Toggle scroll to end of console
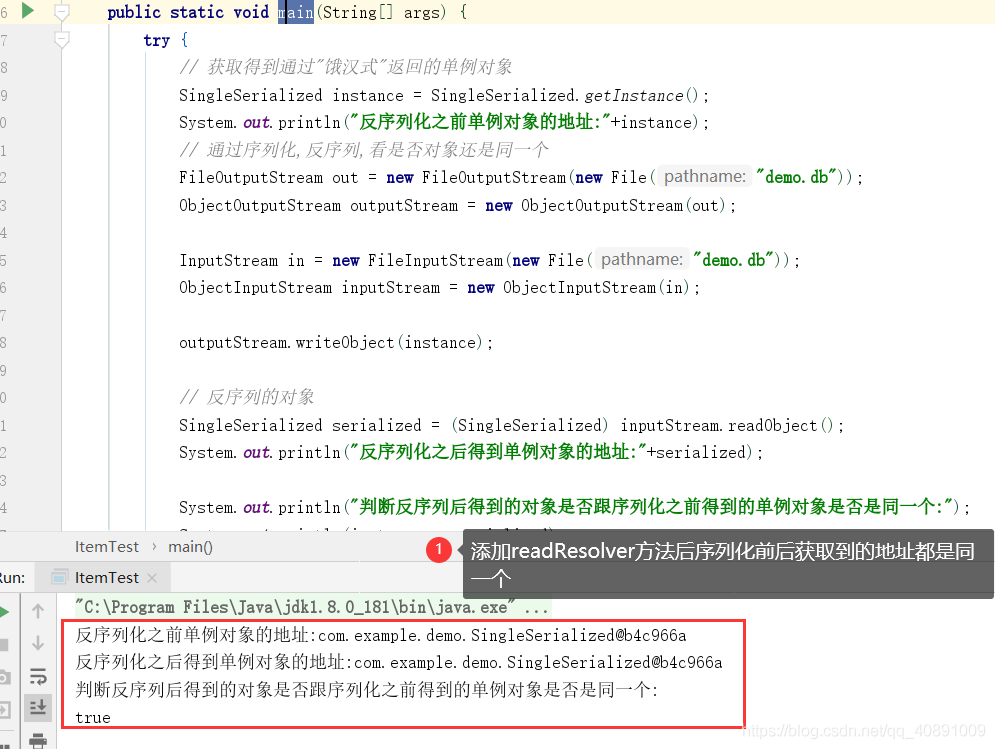This screenshot has height=749, width=995. (x=38, y=707)
